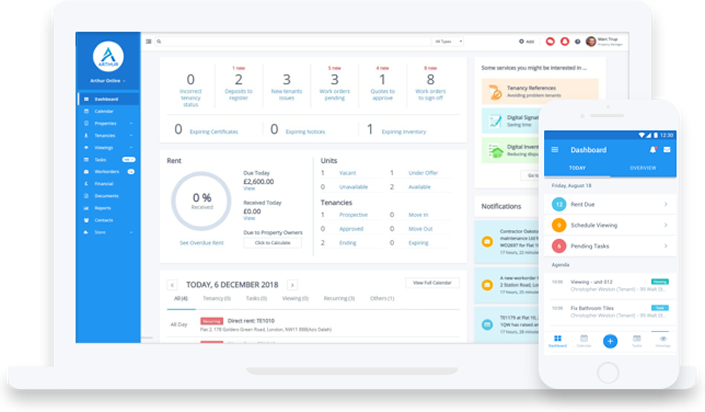Viewport: 705px width, 412px height.
Task: Switch to the Overview tab on the phone
Action: (642, 168)
